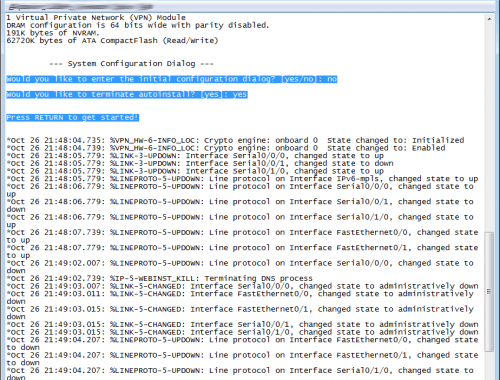Image resolution: width=500 pixels, height=380 pixels.
Task: Click the 'DRAM configuration is 64 bits wide' line
Action: tap(138, 25)
